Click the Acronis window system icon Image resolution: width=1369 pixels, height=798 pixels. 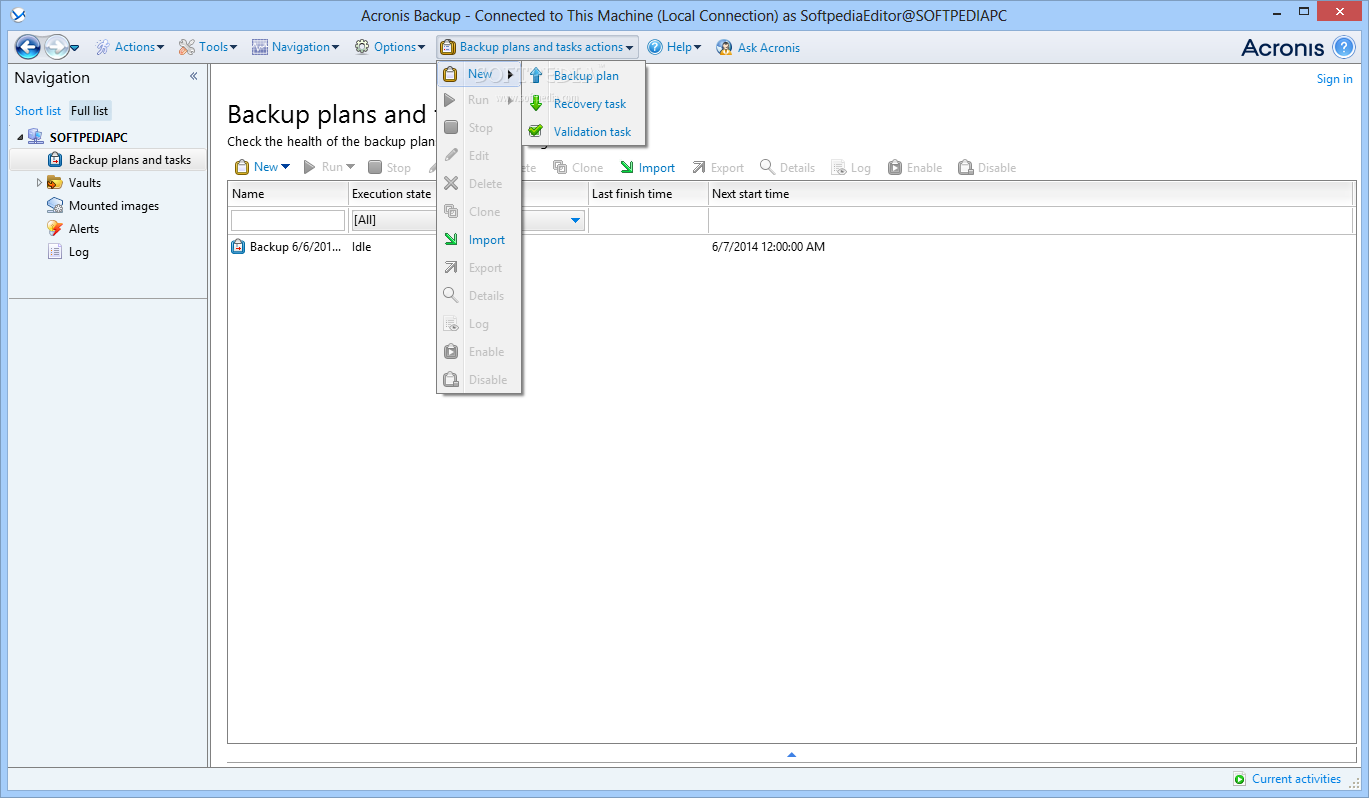(16, 15)
